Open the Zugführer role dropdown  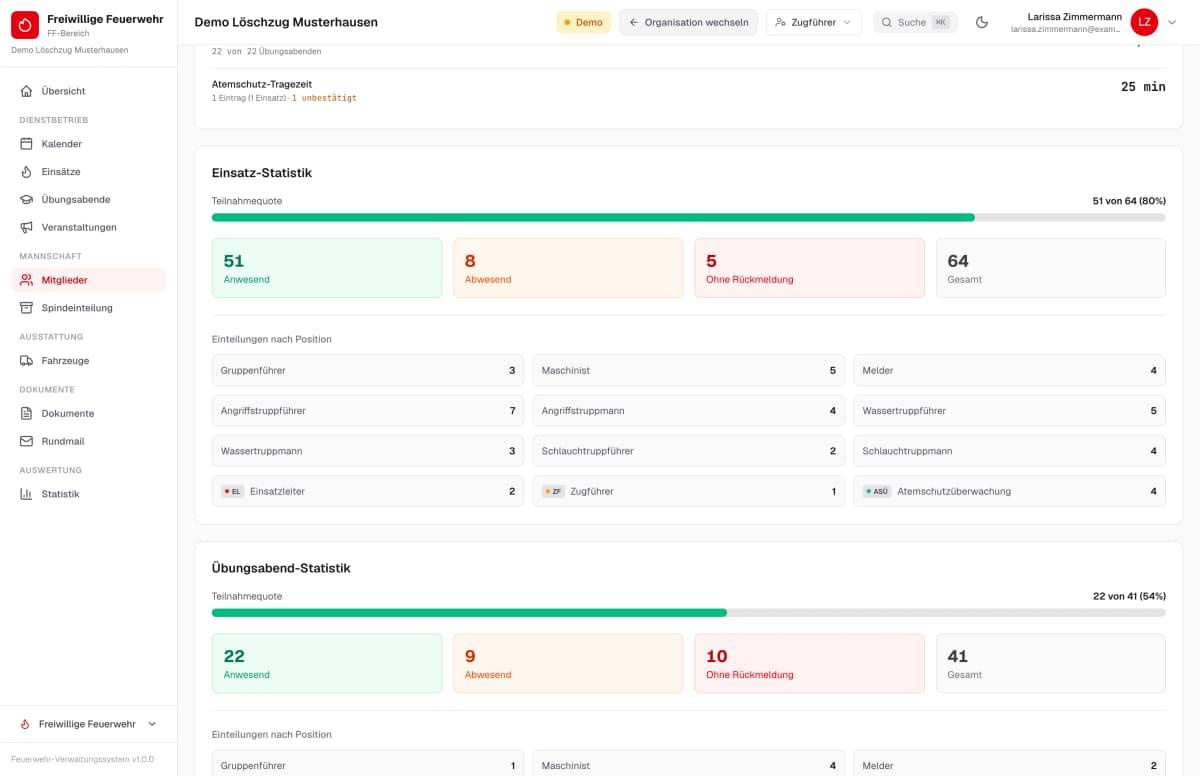point(814,22)
